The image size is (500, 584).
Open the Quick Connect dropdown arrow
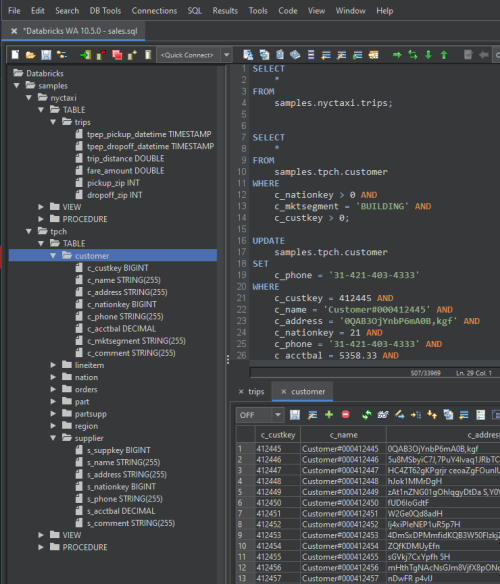tap(226, 55)
